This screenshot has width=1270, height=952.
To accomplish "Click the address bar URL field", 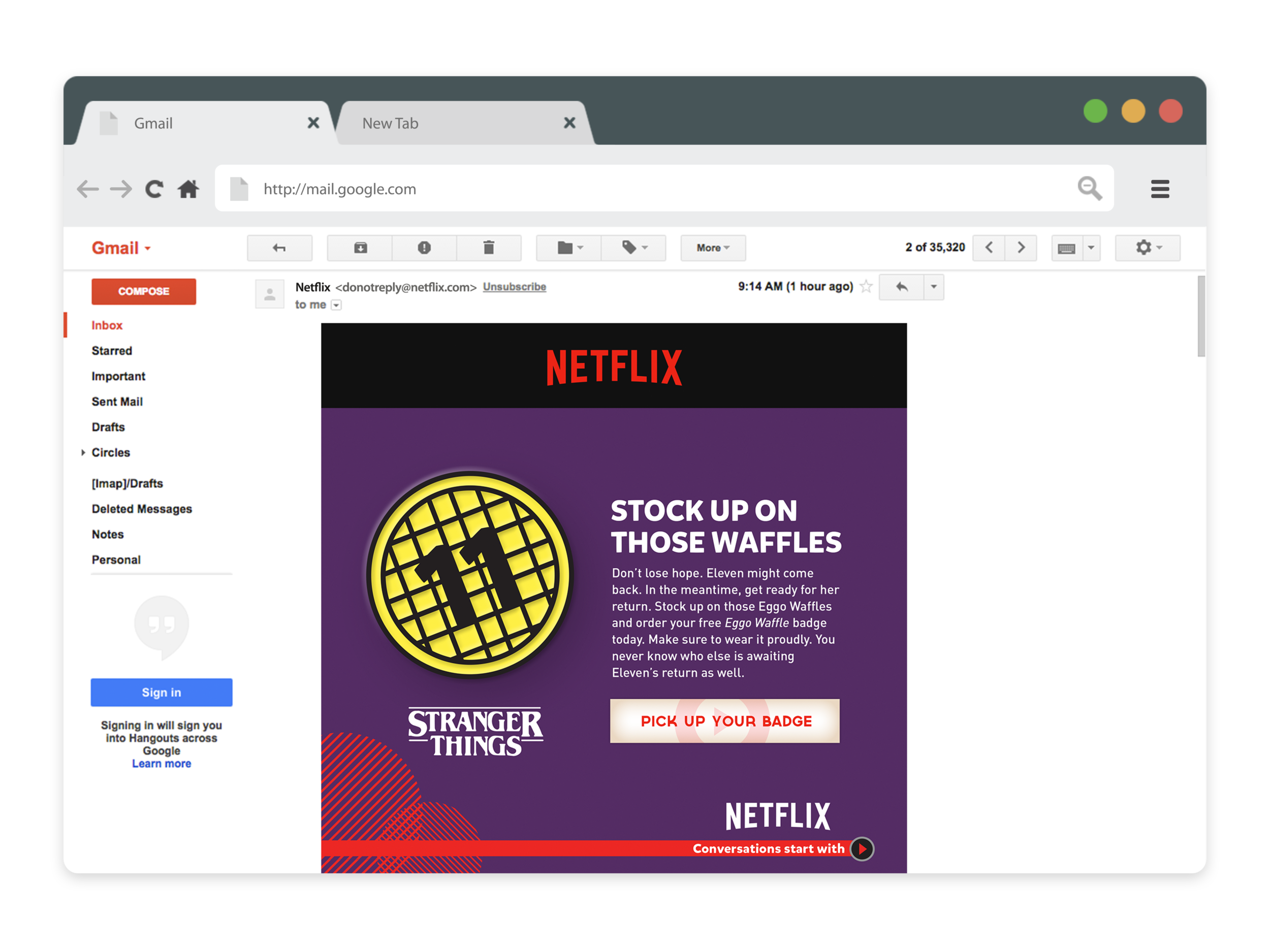I will pos(664,188).
